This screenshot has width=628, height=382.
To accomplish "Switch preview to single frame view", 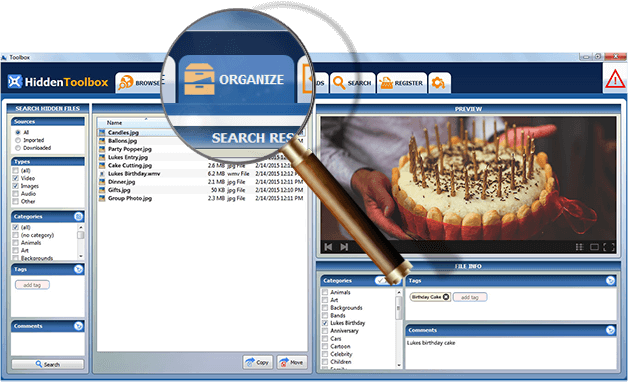I will [594, 247].
